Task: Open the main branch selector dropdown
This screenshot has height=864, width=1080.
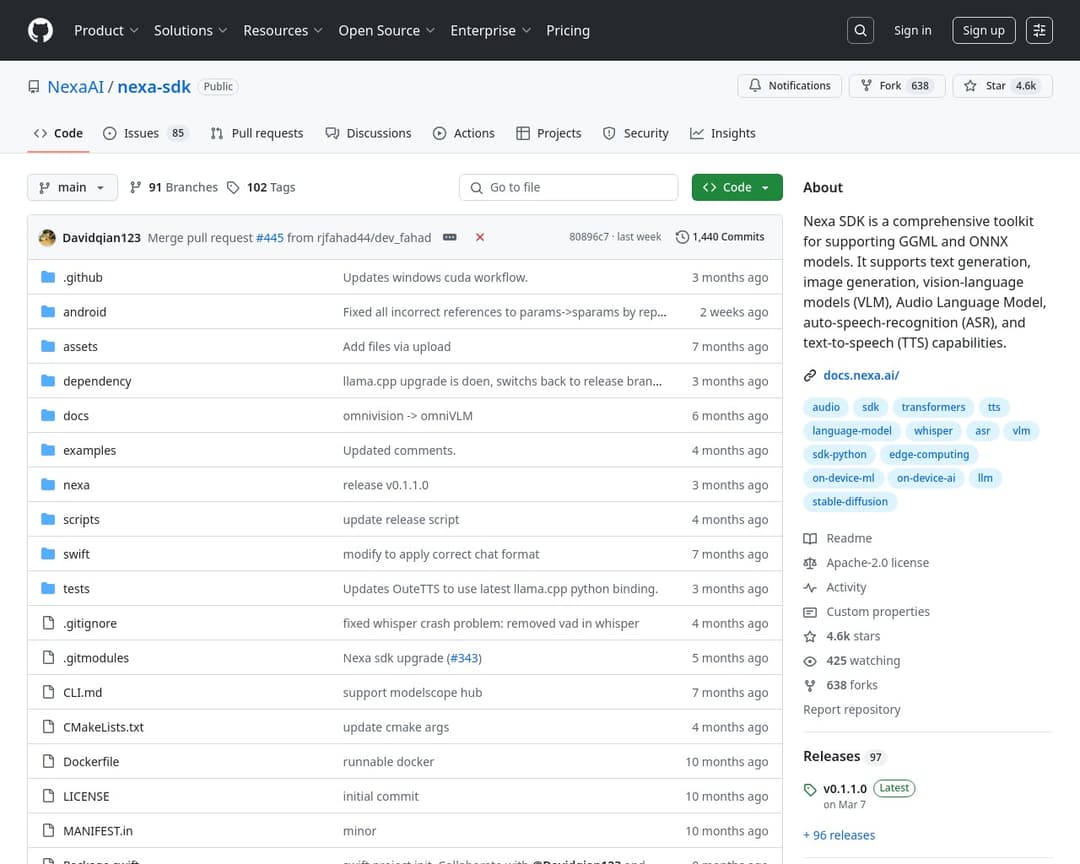Action: pos(72,187)
